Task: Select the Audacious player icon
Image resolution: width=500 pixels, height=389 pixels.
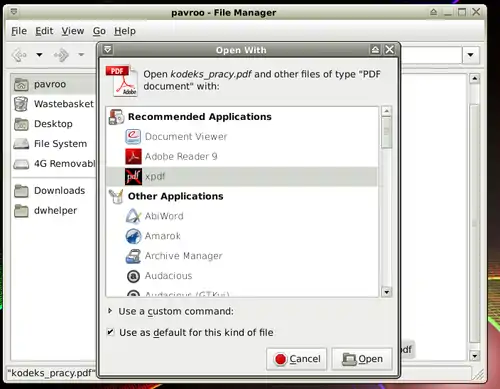Action: pos(133,276)
